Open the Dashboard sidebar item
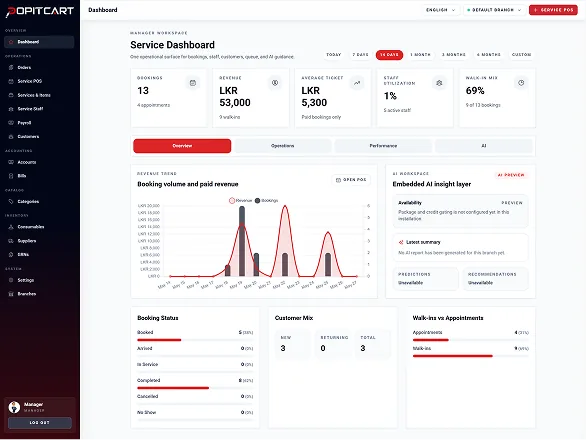Screen dimensions: 586x440 click(x=39, y=42)
